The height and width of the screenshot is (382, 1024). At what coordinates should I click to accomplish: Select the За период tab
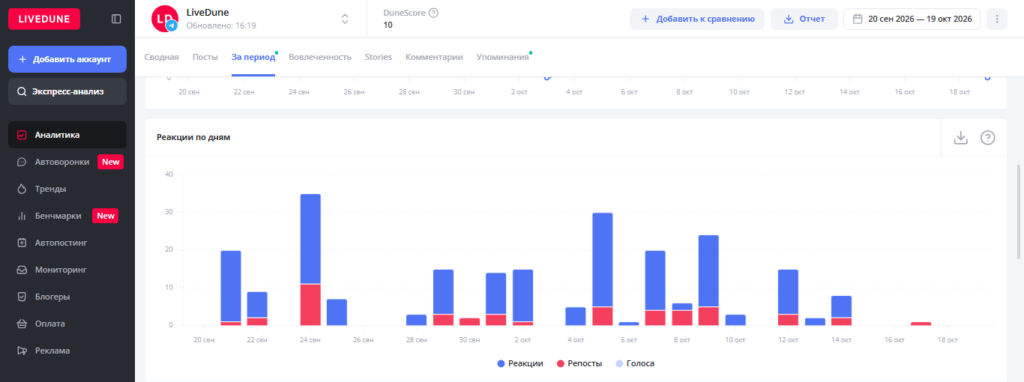coord(253,57)
